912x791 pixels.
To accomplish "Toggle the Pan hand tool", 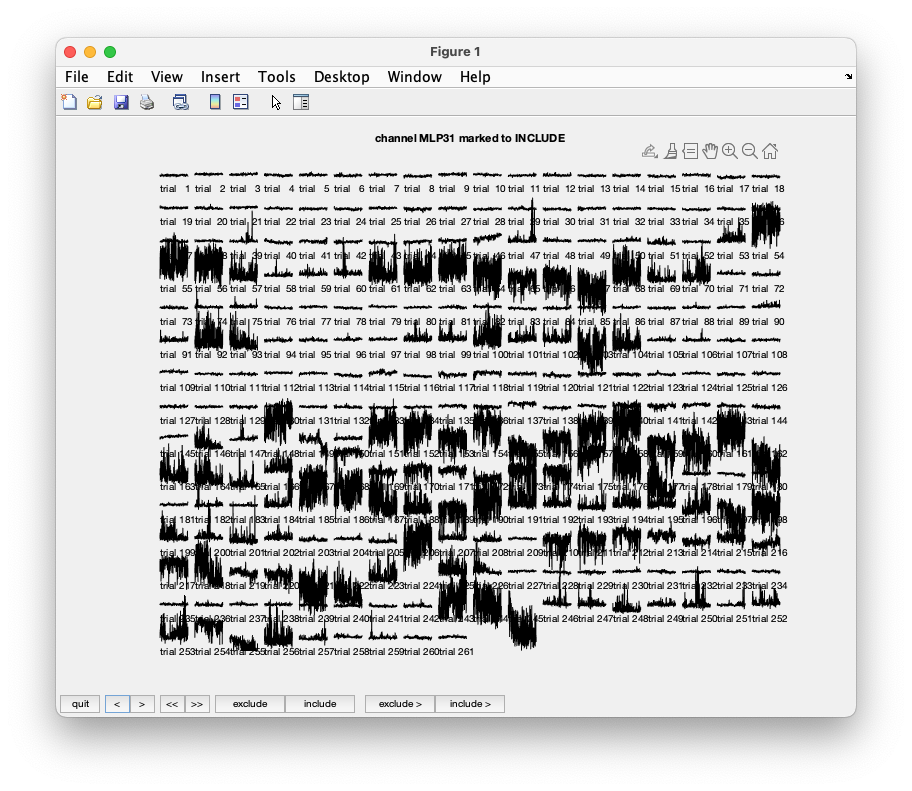I will pos(711,150).
